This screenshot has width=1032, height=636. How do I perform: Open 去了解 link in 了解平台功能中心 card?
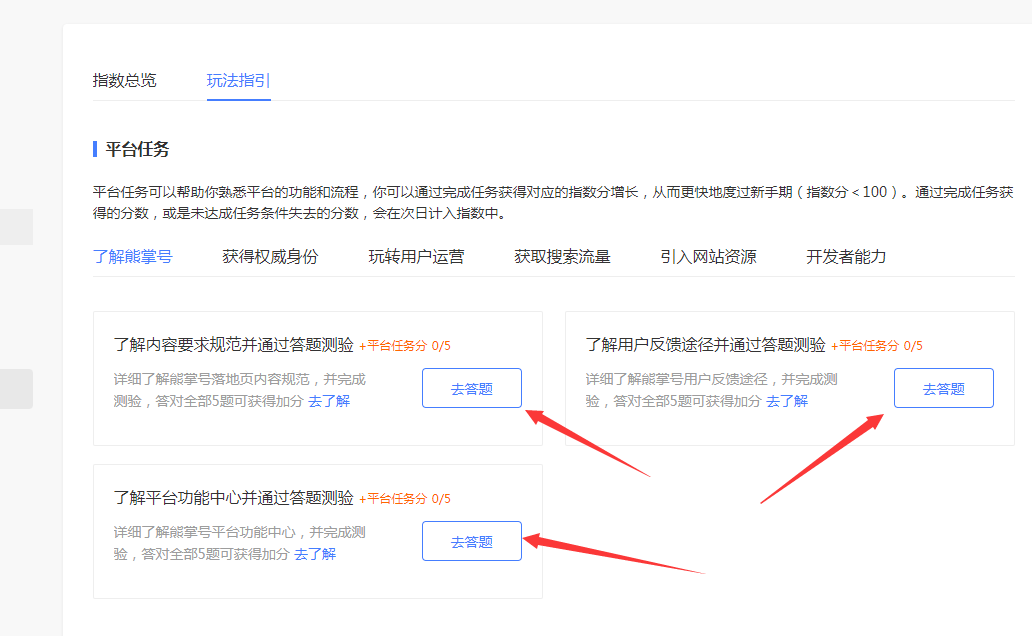[x=315, y=554]
